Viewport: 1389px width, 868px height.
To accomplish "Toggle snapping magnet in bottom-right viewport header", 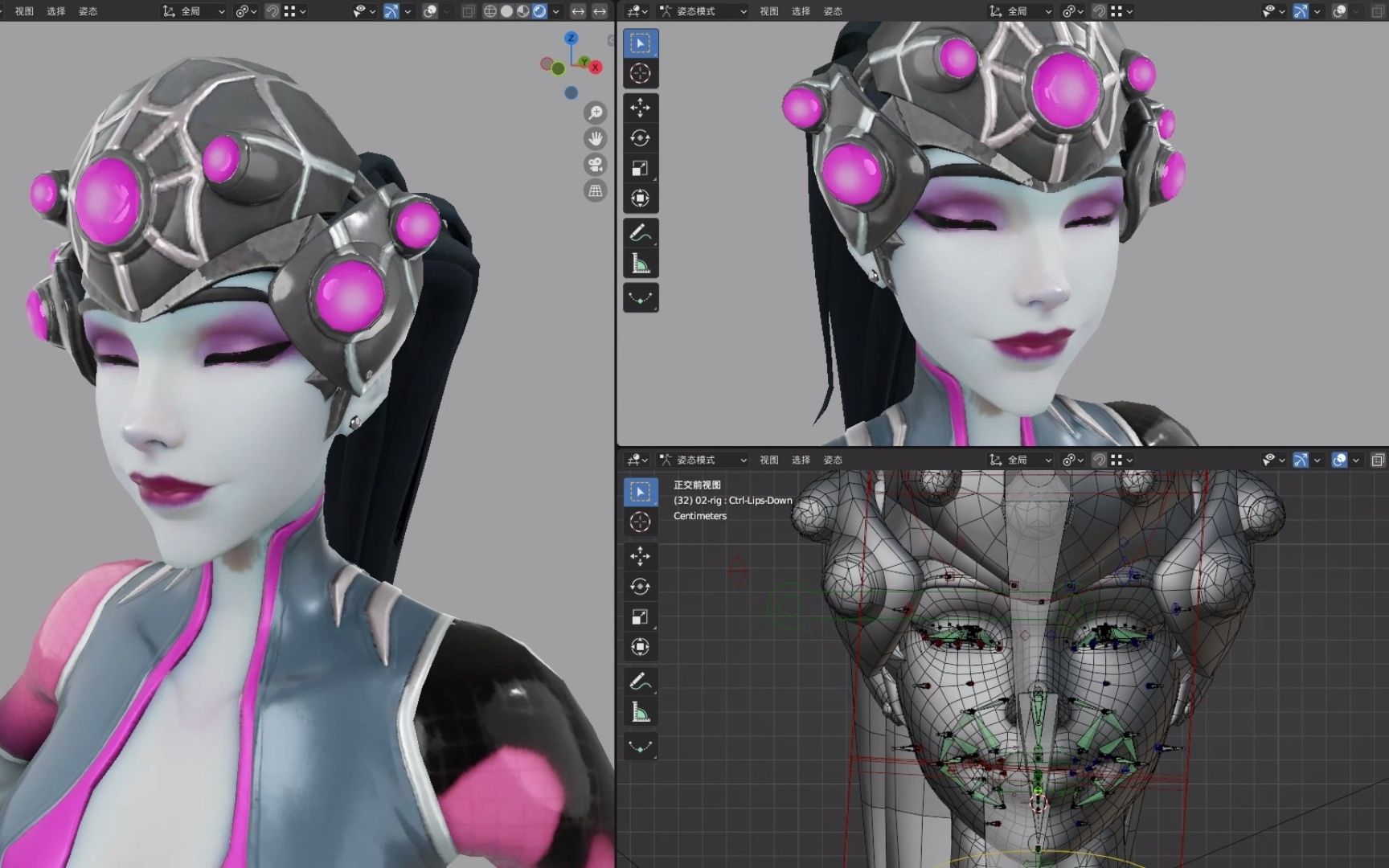I will 1099,460.
